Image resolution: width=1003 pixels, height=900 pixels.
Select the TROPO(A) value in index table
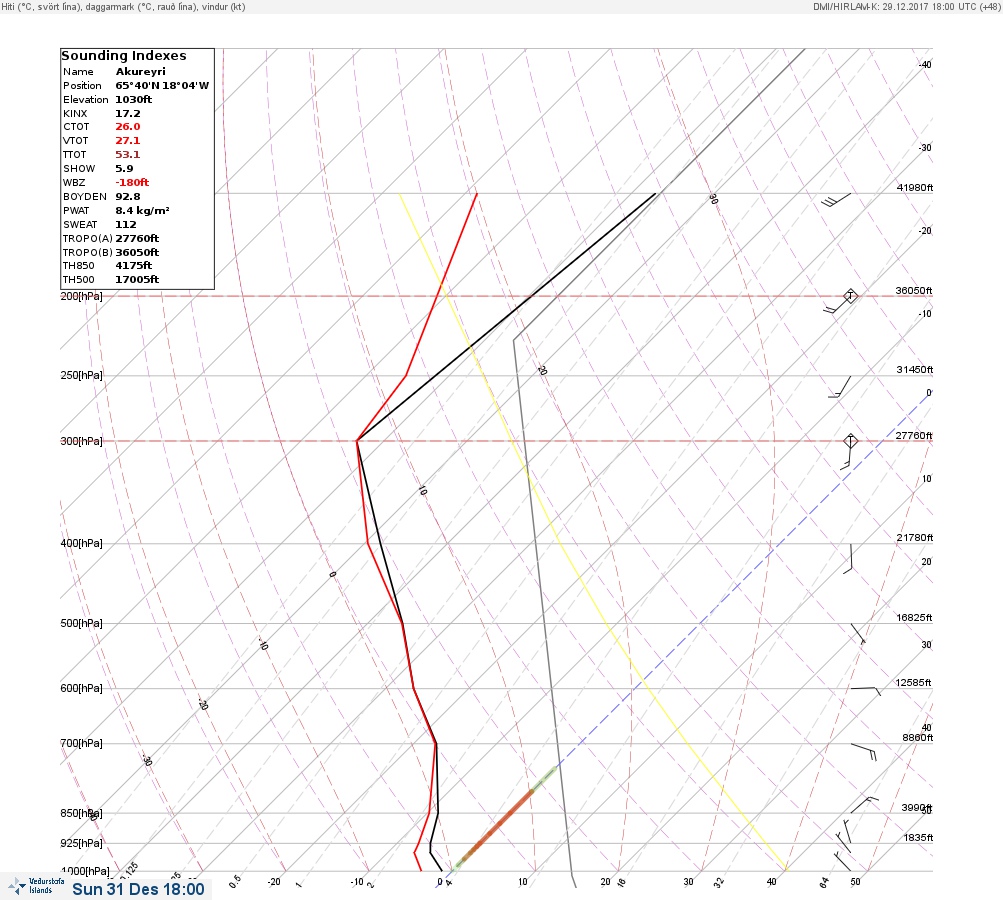point(137,239)
